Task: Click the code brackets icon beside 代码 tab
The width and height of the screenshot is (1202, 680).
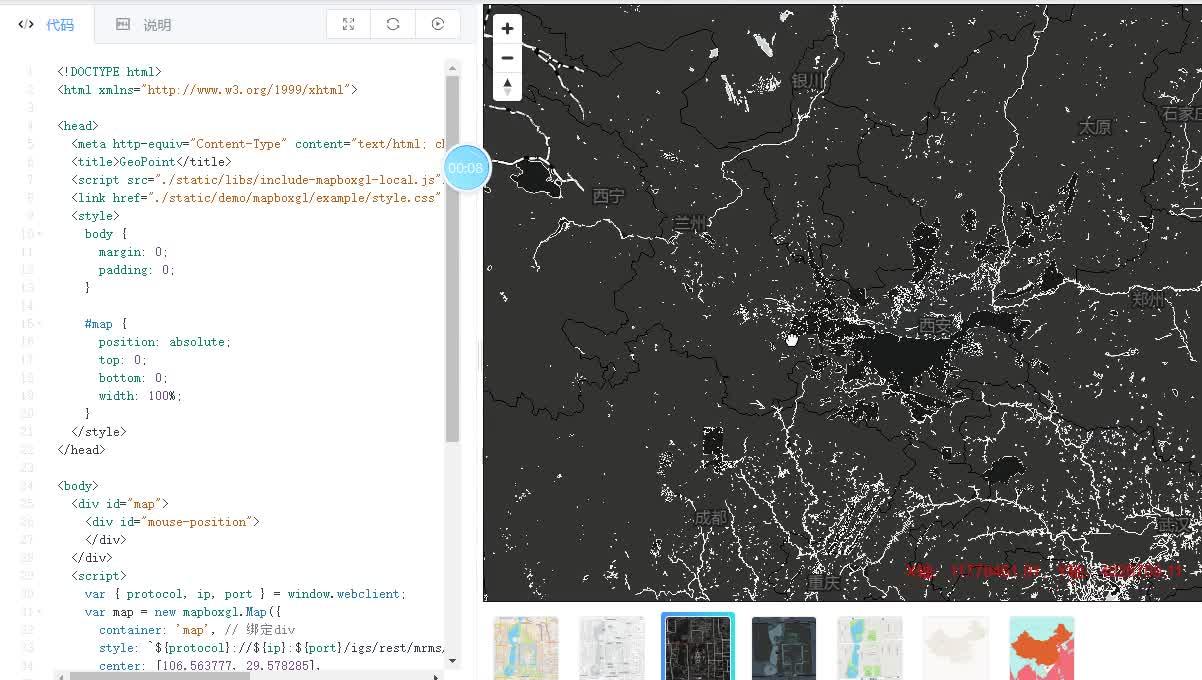Action: (25, 23)
